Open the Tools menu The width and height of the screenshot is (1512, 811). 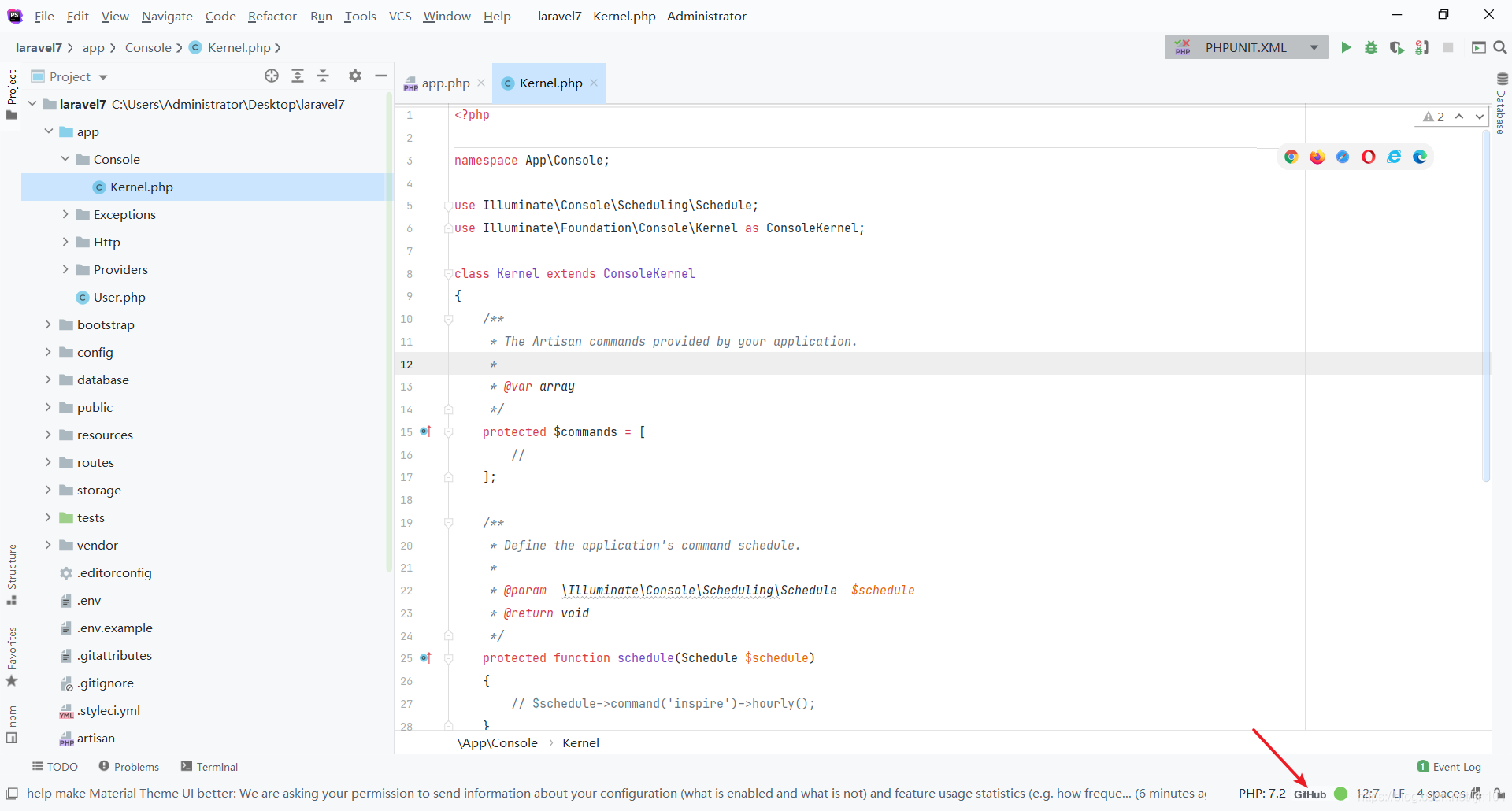tap(360, 16)
